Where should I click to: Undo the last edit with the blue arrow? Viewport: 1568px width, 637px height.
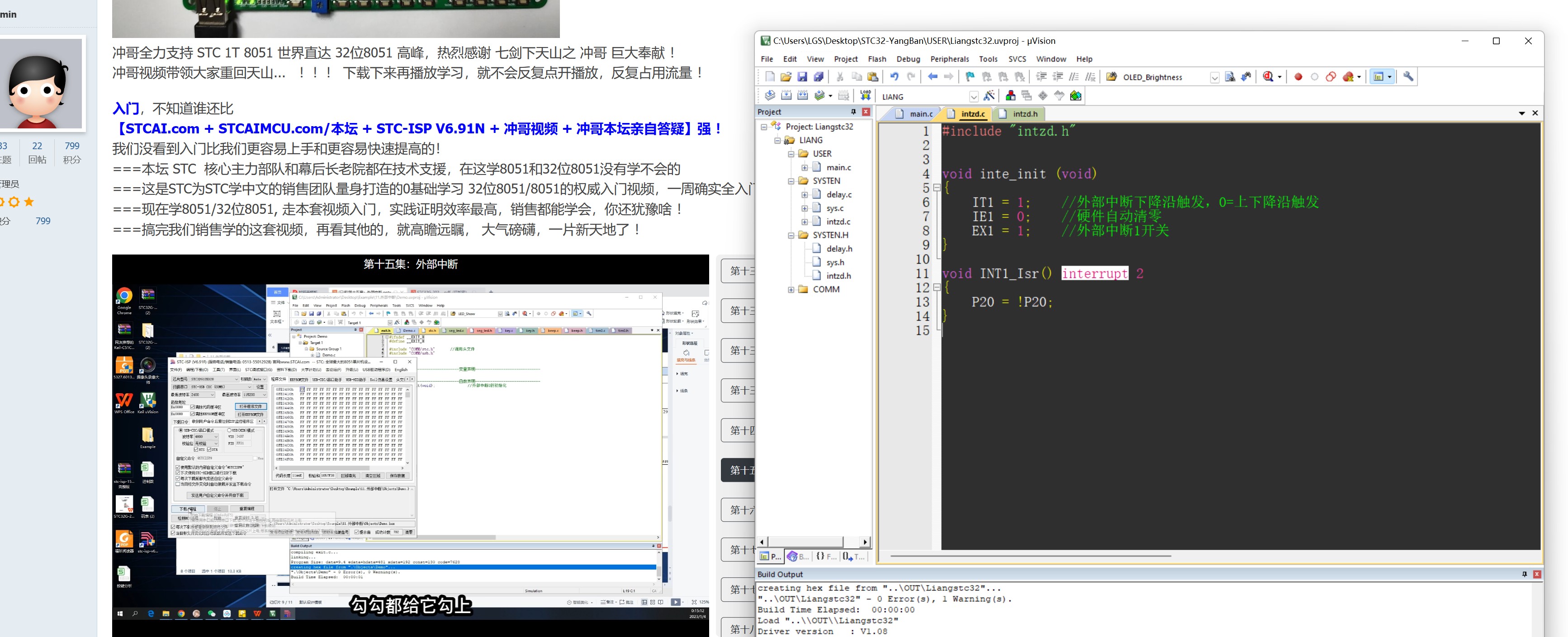pos(894,77)
